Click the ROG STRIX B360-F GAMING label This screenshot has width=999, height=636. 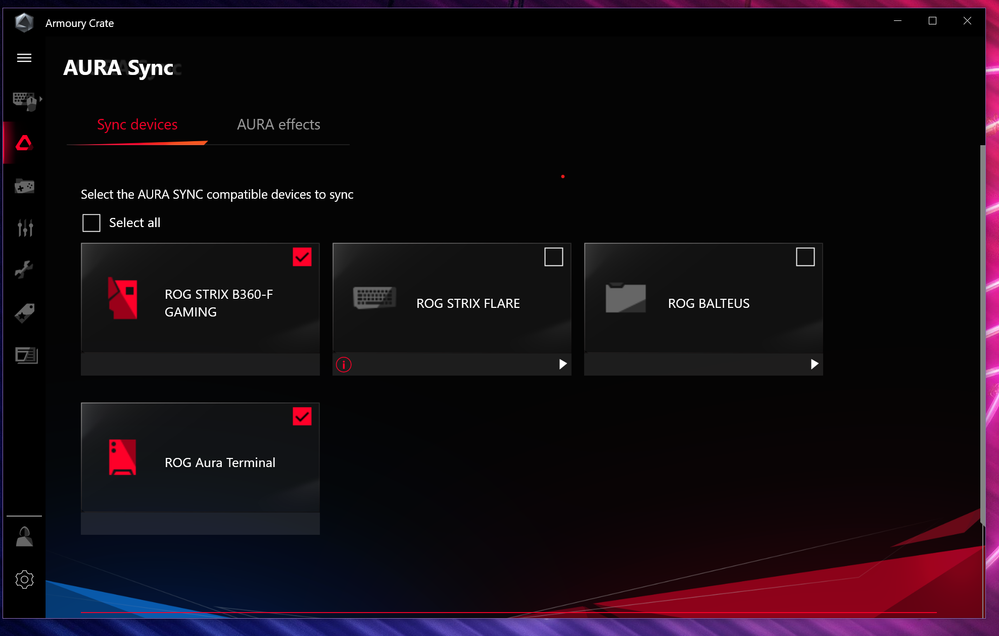219,303
